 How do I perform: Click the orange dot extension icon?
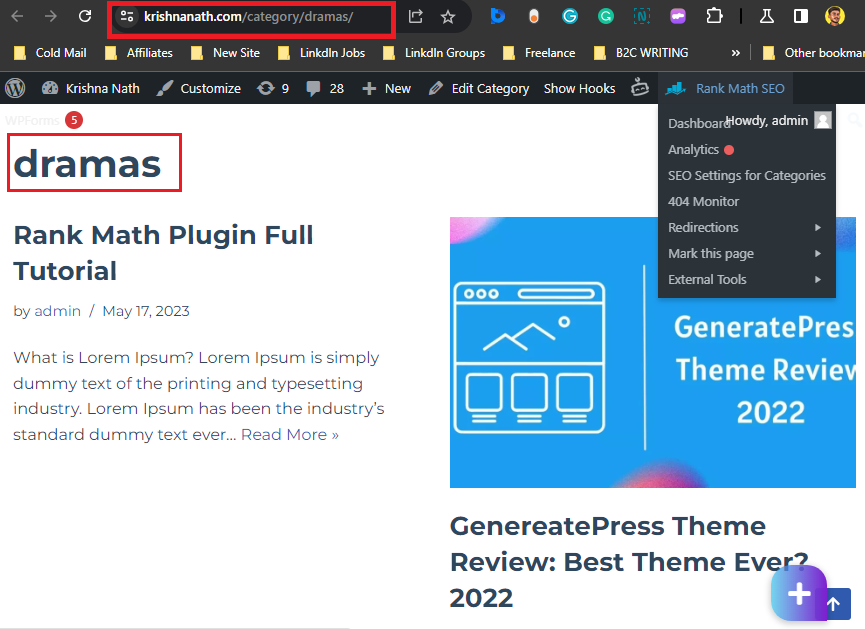point(533,17)
